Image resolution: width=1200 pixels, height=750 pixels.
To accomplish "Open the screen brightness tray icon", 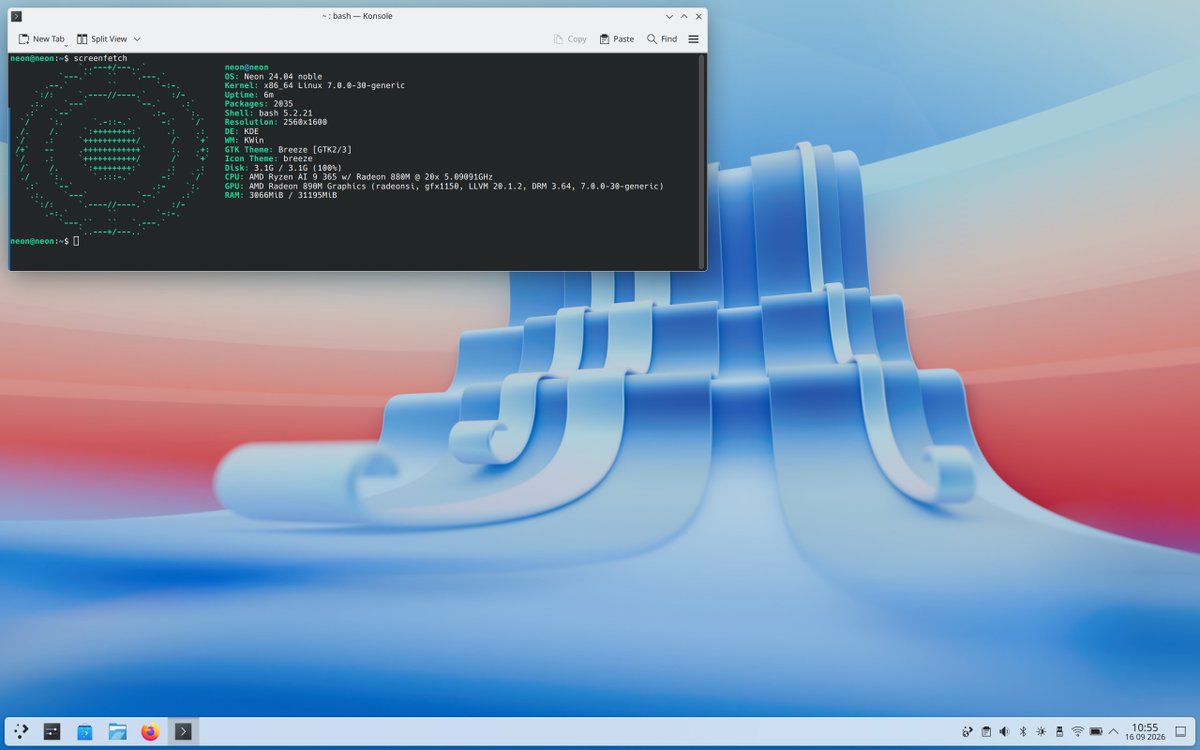I will click(1041, 732).
